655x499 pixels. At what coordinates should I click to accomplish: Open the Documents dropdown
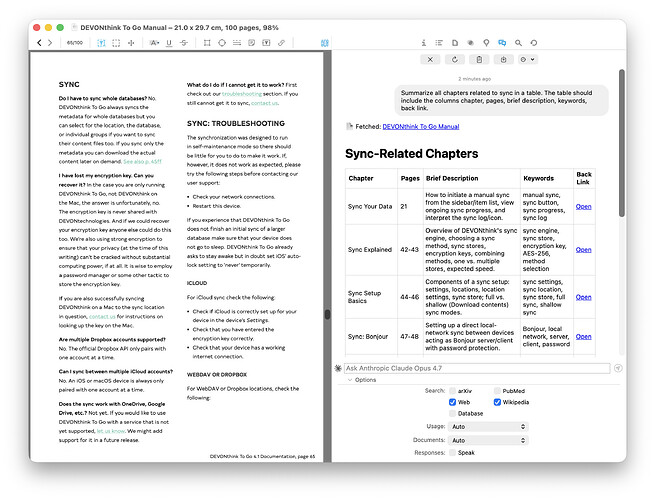pyautogui.click(x=488, y=441)
